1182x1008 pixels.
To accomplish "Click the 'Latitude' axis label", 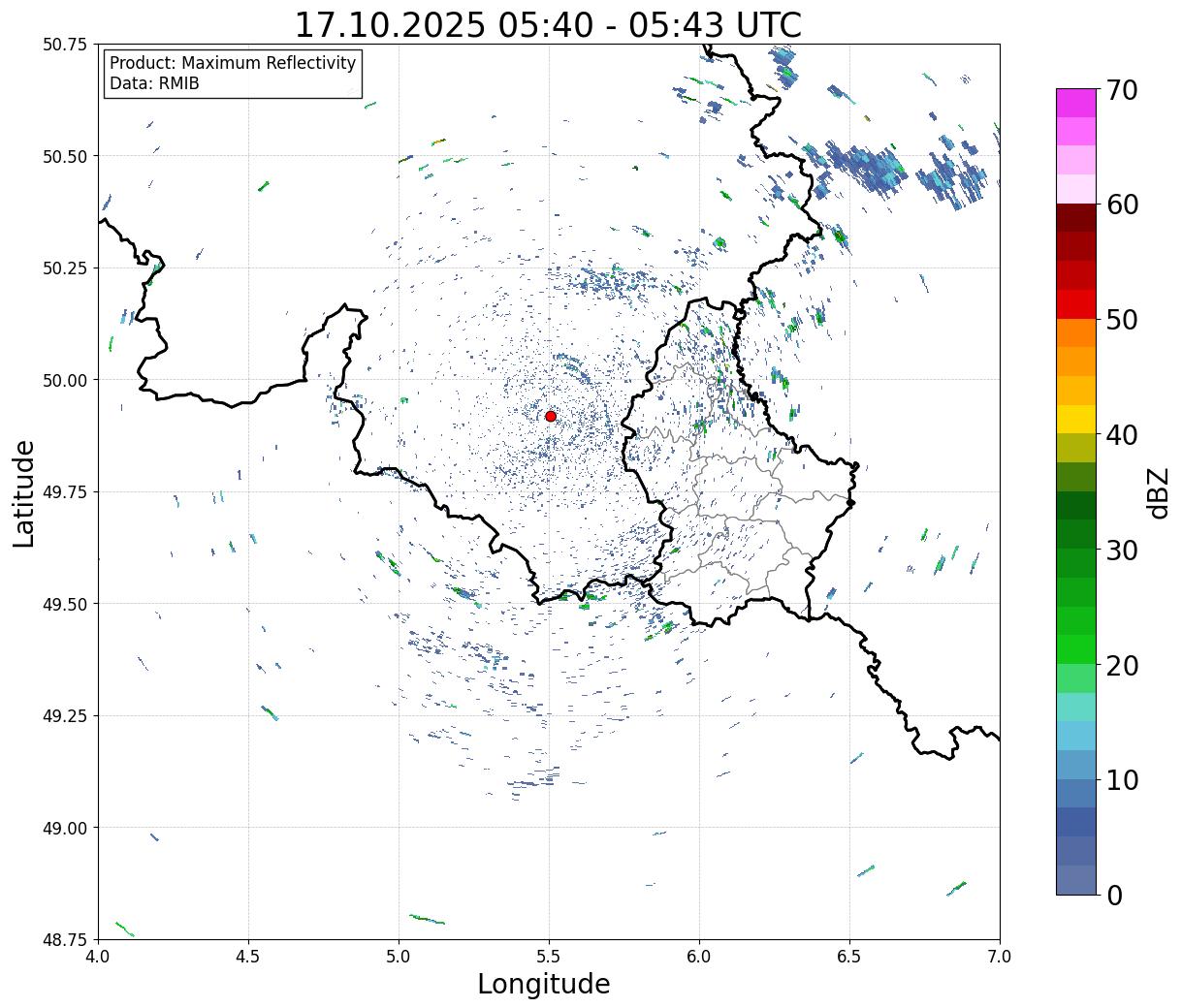I will pyautogui.click(x=24, y=493).
